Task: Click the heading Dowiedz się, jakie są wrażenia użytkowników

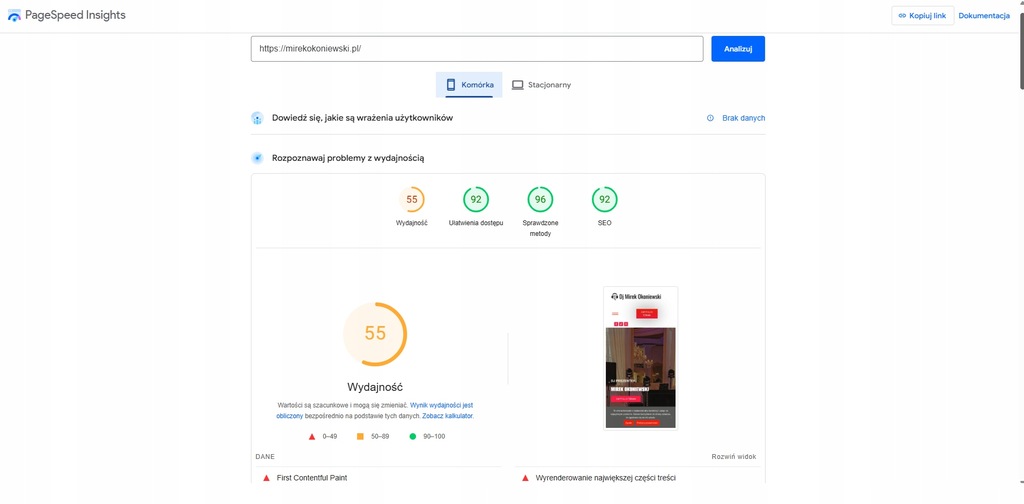Action: coord(362,118)
